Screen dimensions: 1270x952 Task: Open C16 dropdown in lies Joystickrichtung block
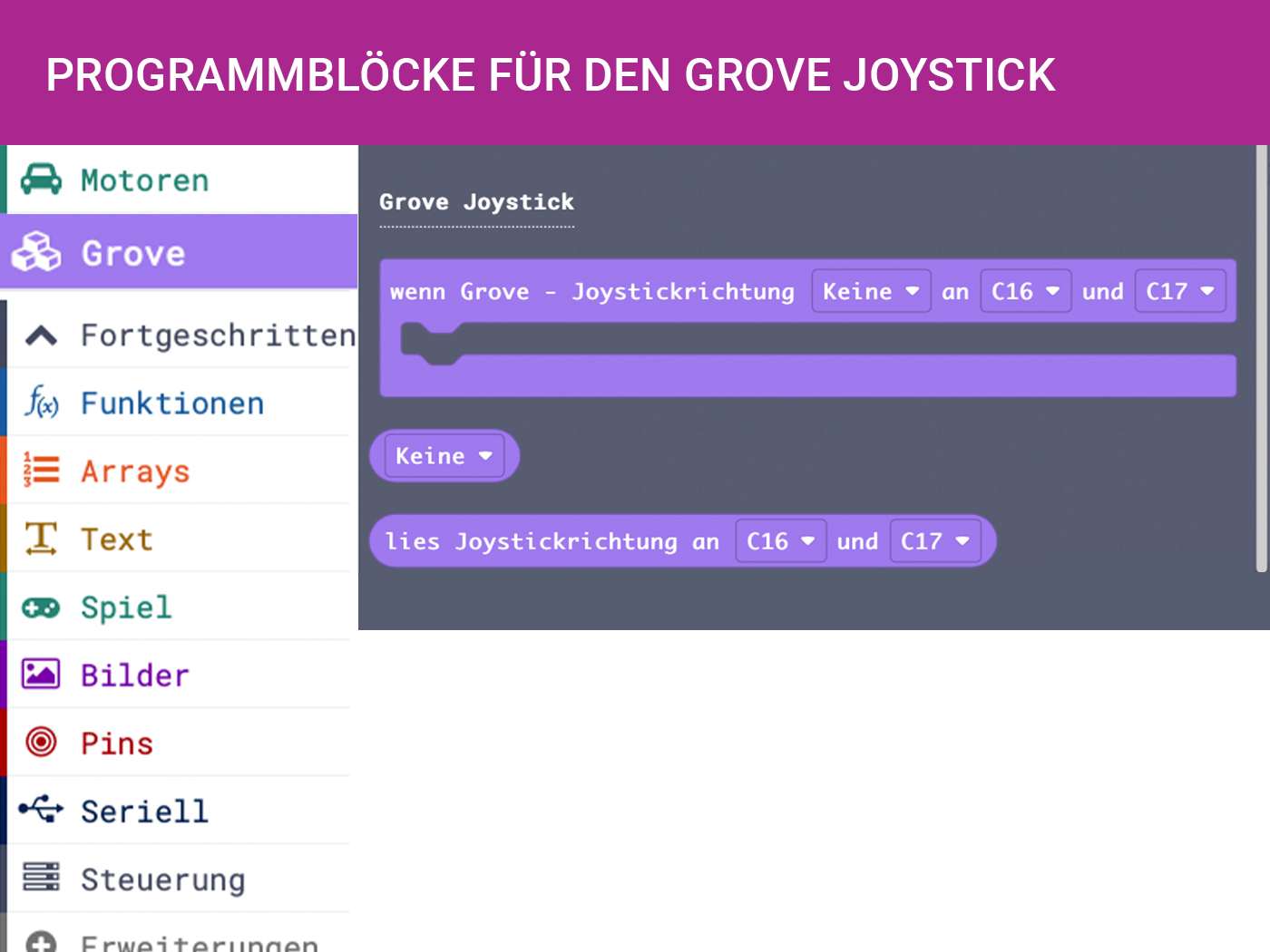click(780, 541)
